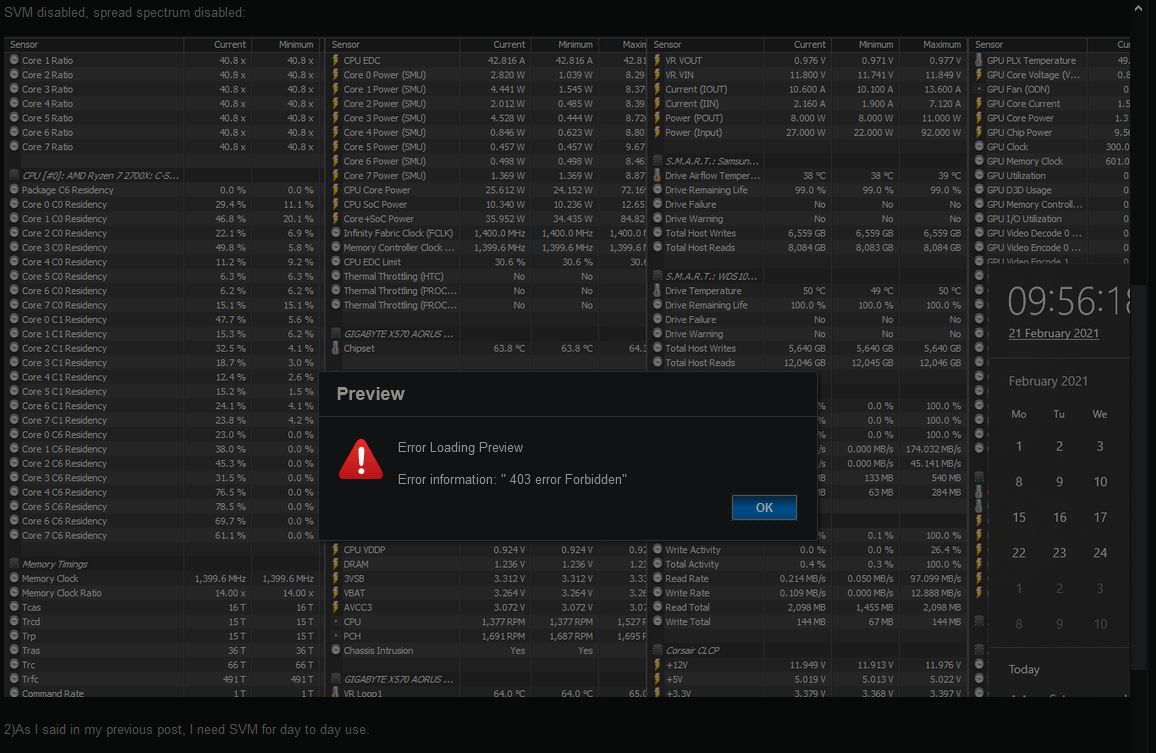Click the Preview dialog title
The image size is (1156, 753).
click(370, 394)
